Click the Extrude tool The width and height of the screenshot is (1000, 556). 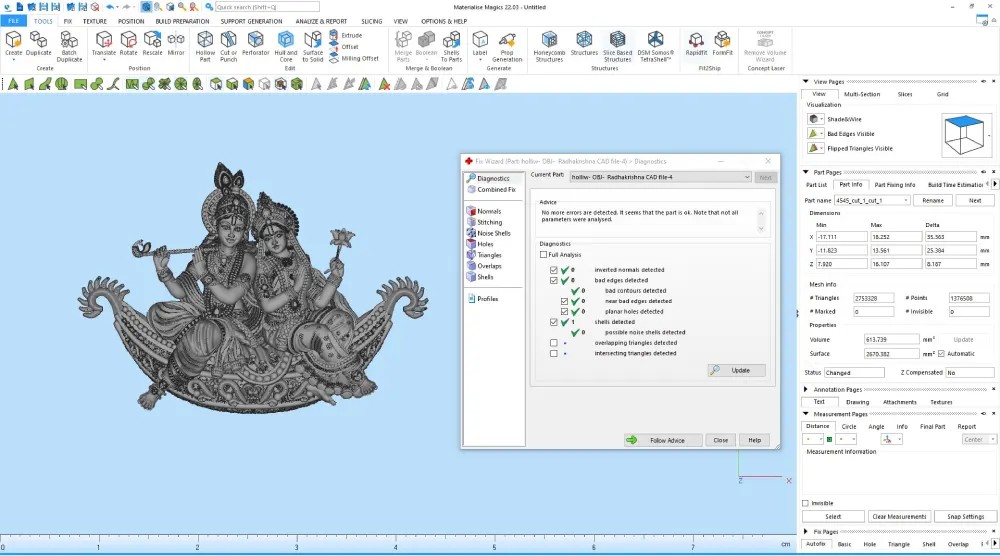[346, 36]
